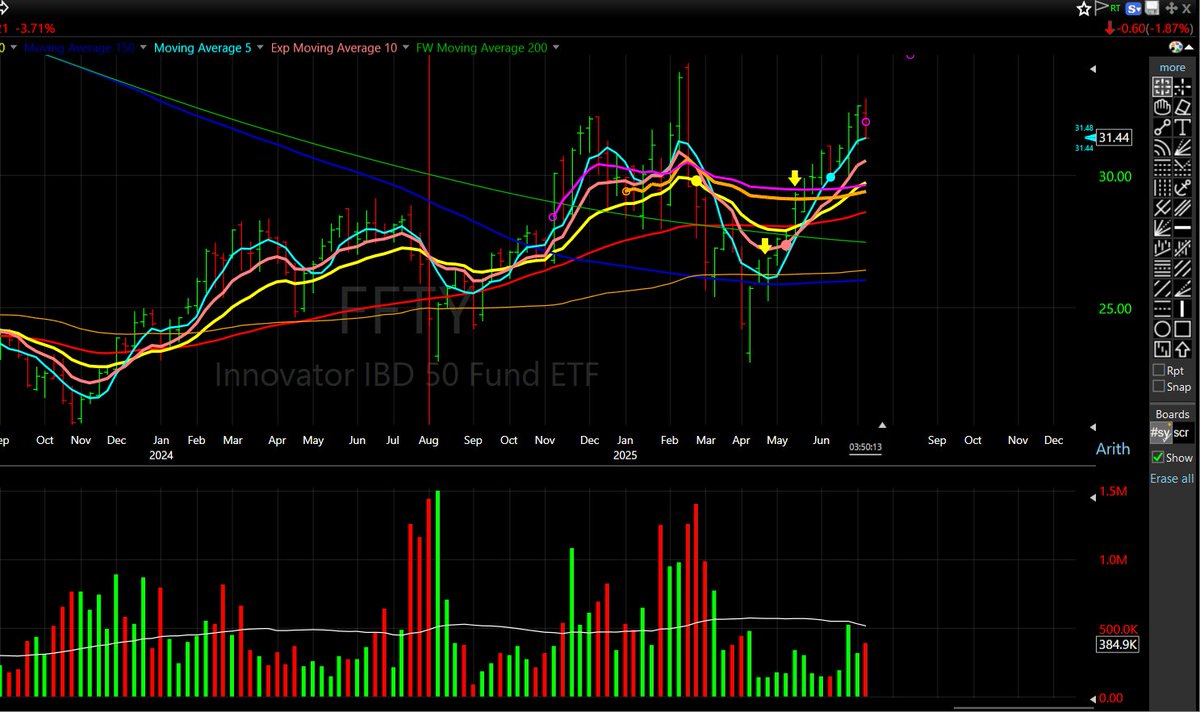Click the 31.44 current price label
Viewport: 1200px width, 712px height.
click(1116, 138)
